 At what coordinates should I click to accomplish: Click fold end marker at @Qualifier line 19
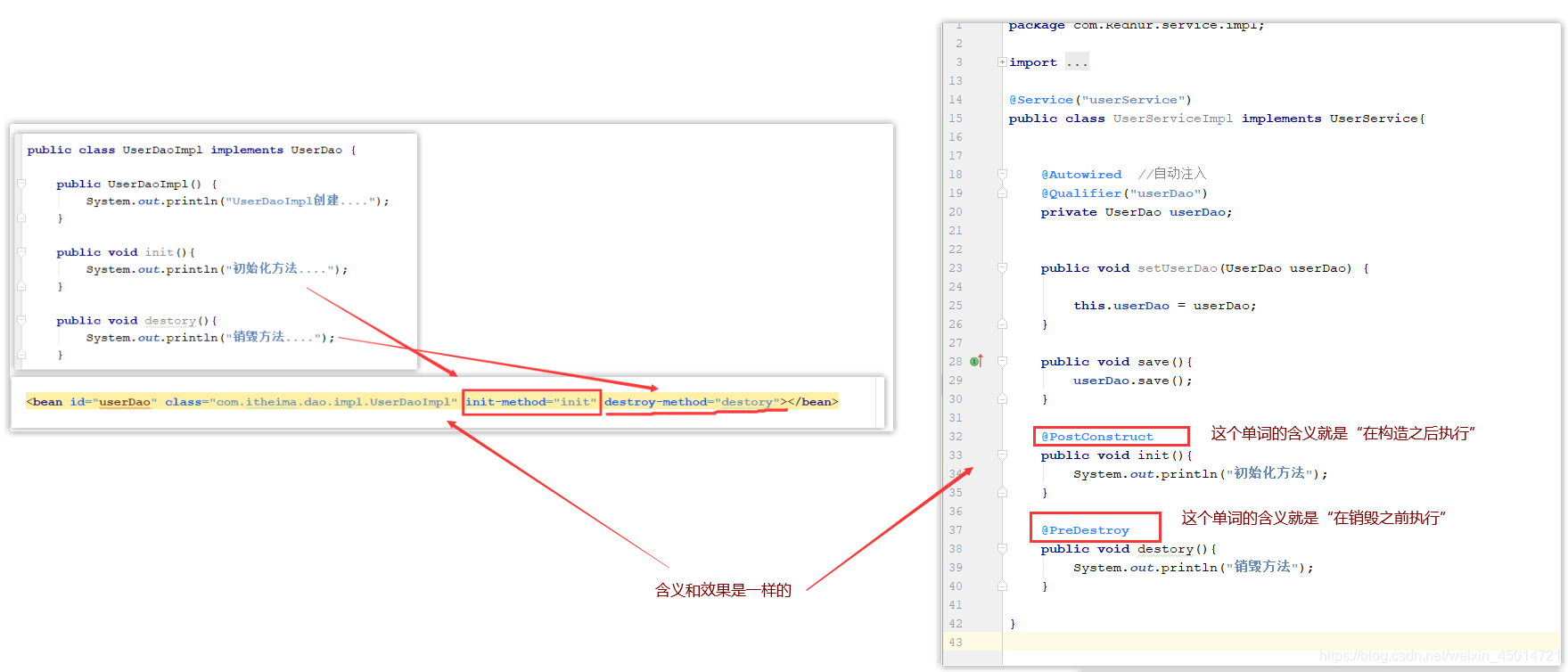1002,193
